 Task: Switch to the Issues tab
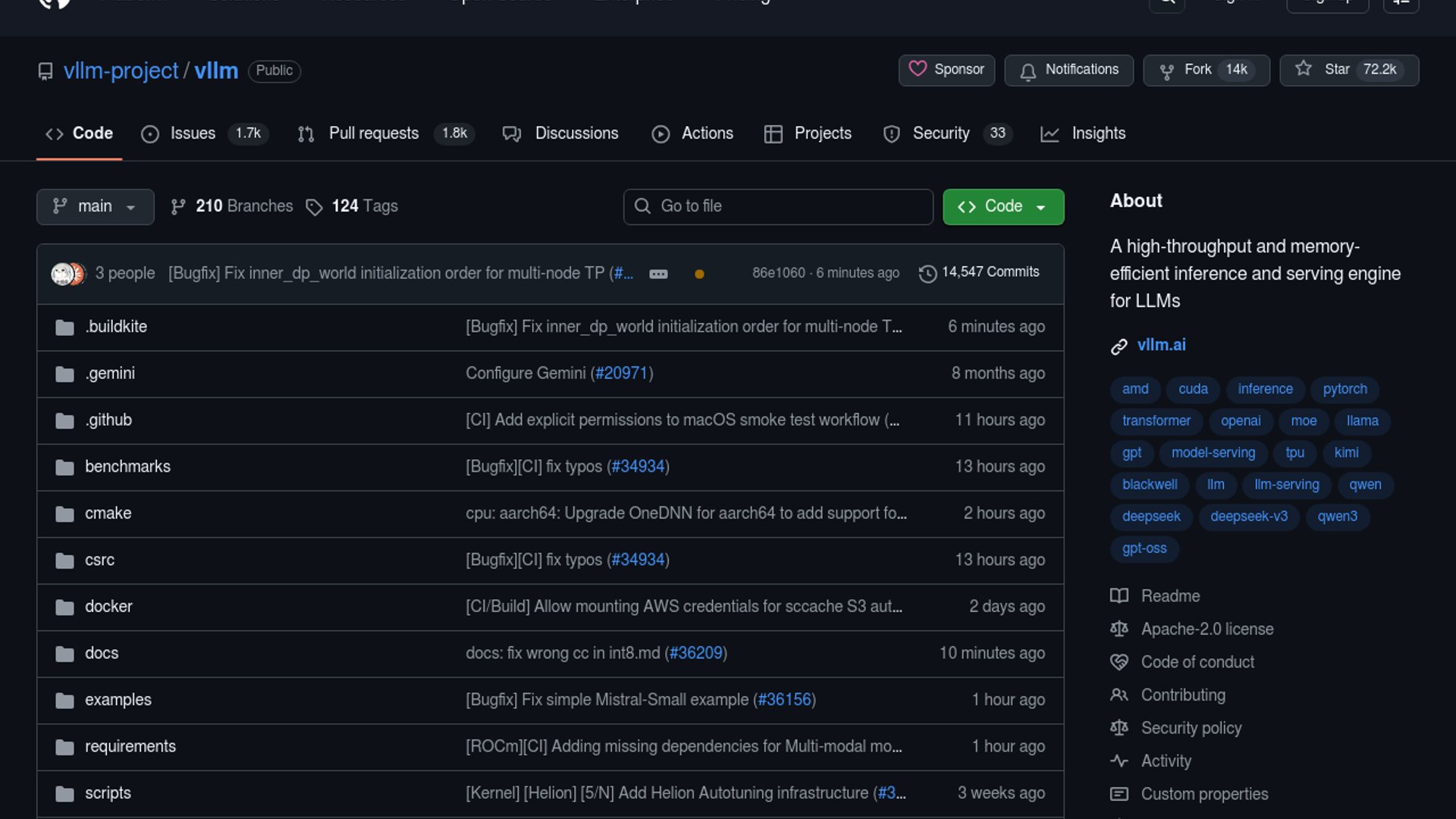point(193,133)
